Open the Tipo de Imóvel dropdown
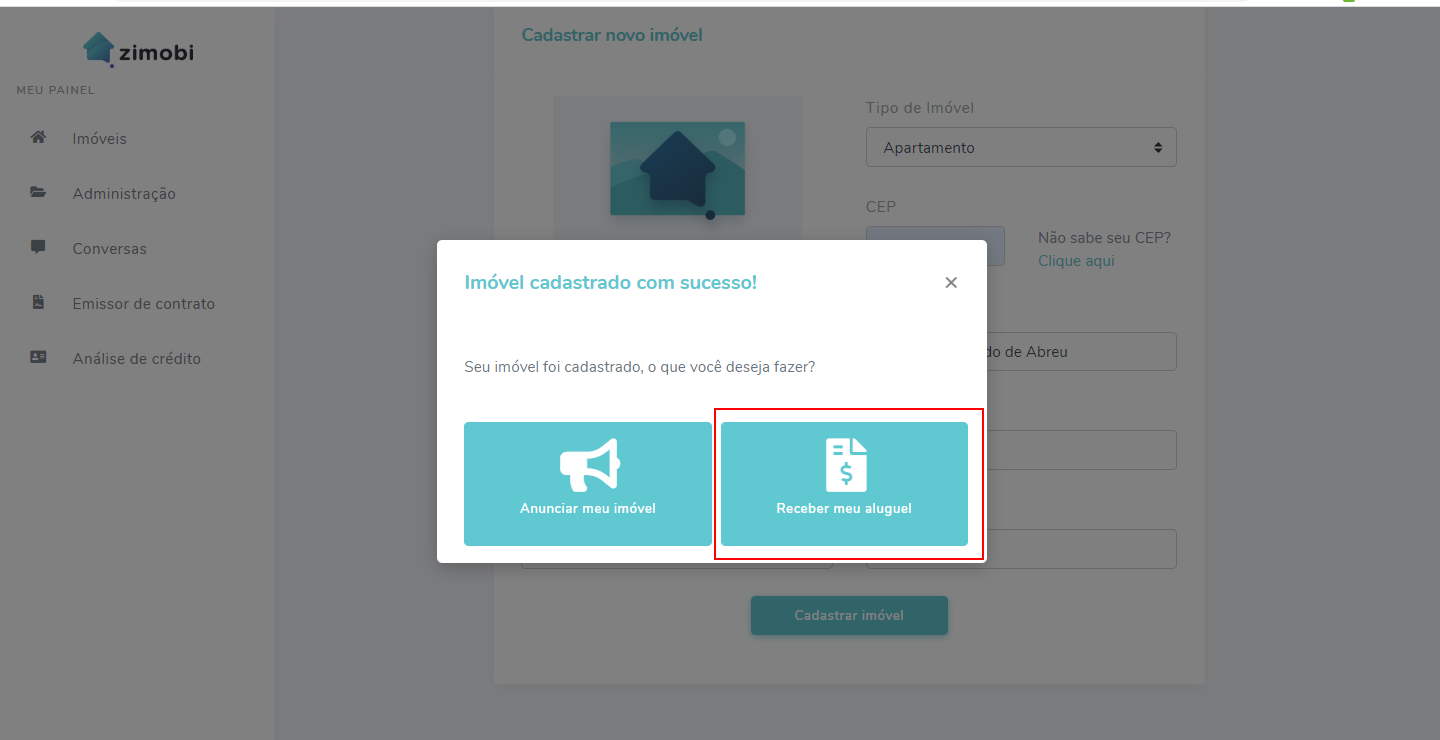Viewport: 1440px width, 740px height. click(x=1021, y=147)
